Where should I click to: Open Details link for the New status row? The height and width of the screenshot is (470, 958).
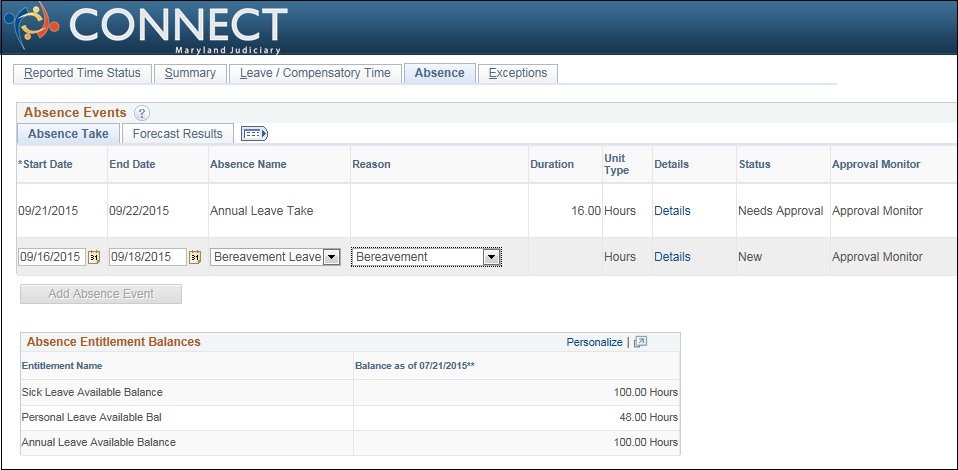(672, 257)
